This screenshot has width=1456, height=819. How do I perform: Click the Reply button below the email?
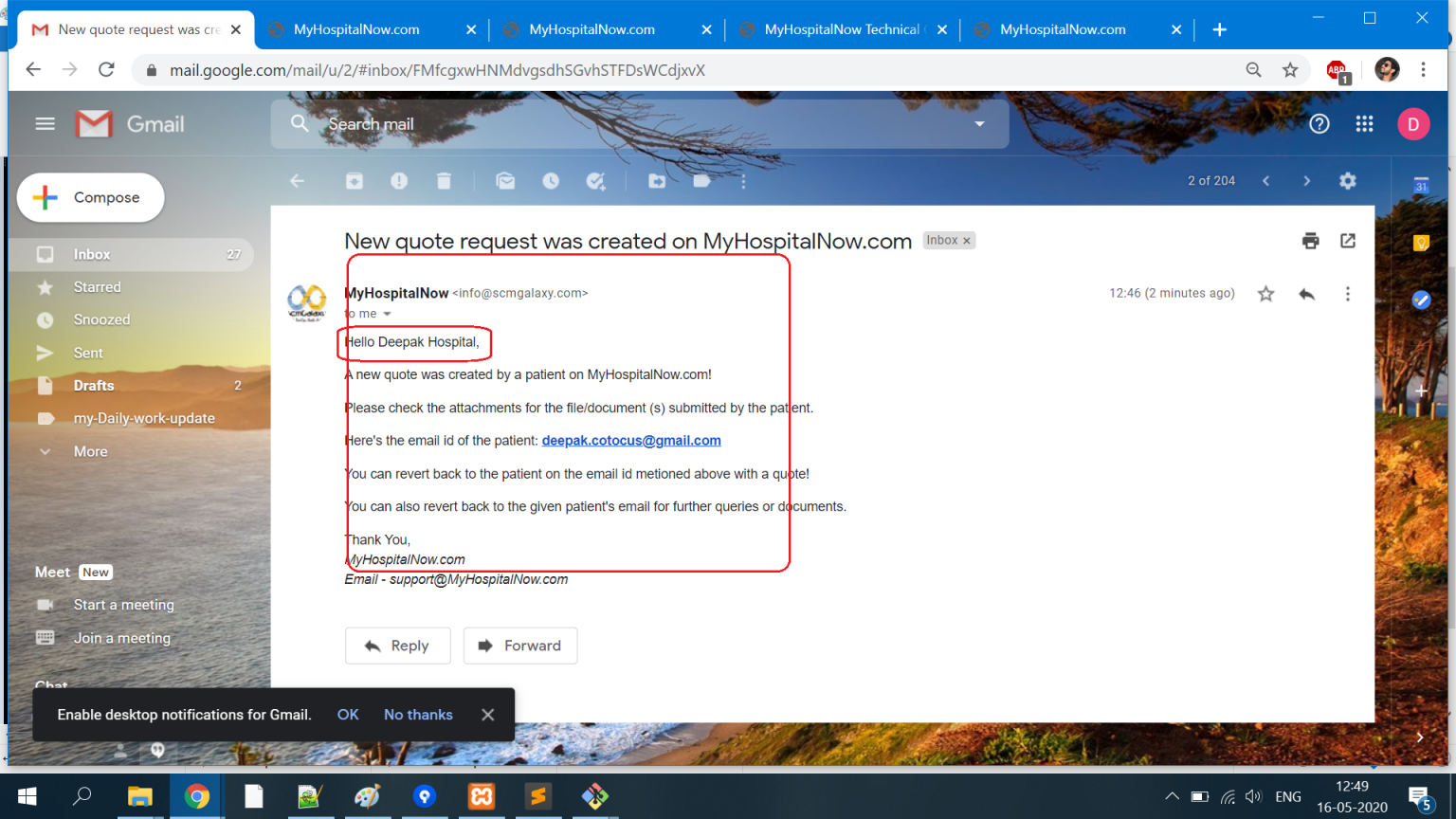point(398,646)
